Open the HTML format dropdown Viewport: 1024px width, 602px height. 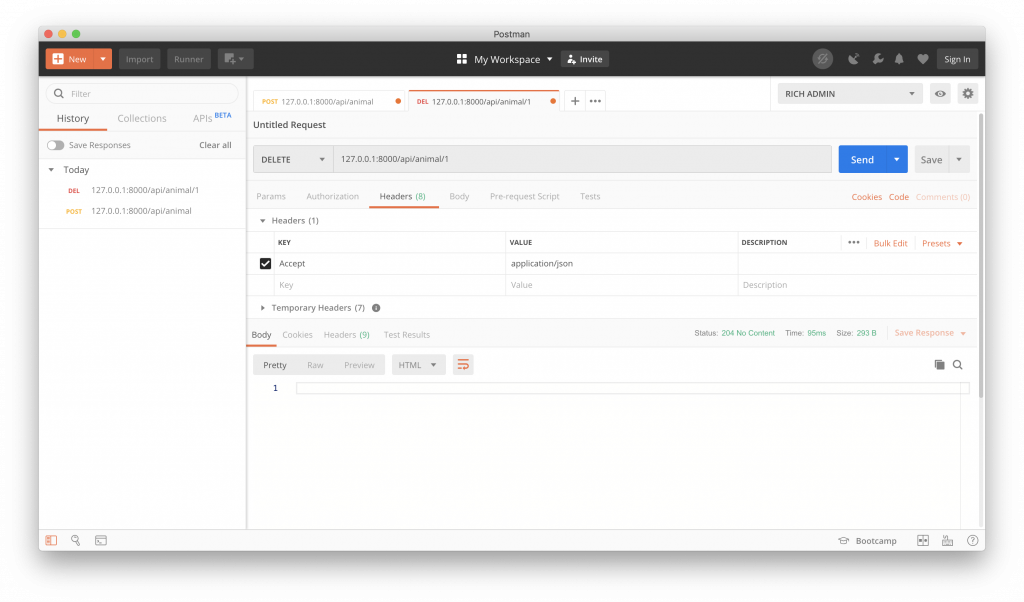(x=418, y=365)
